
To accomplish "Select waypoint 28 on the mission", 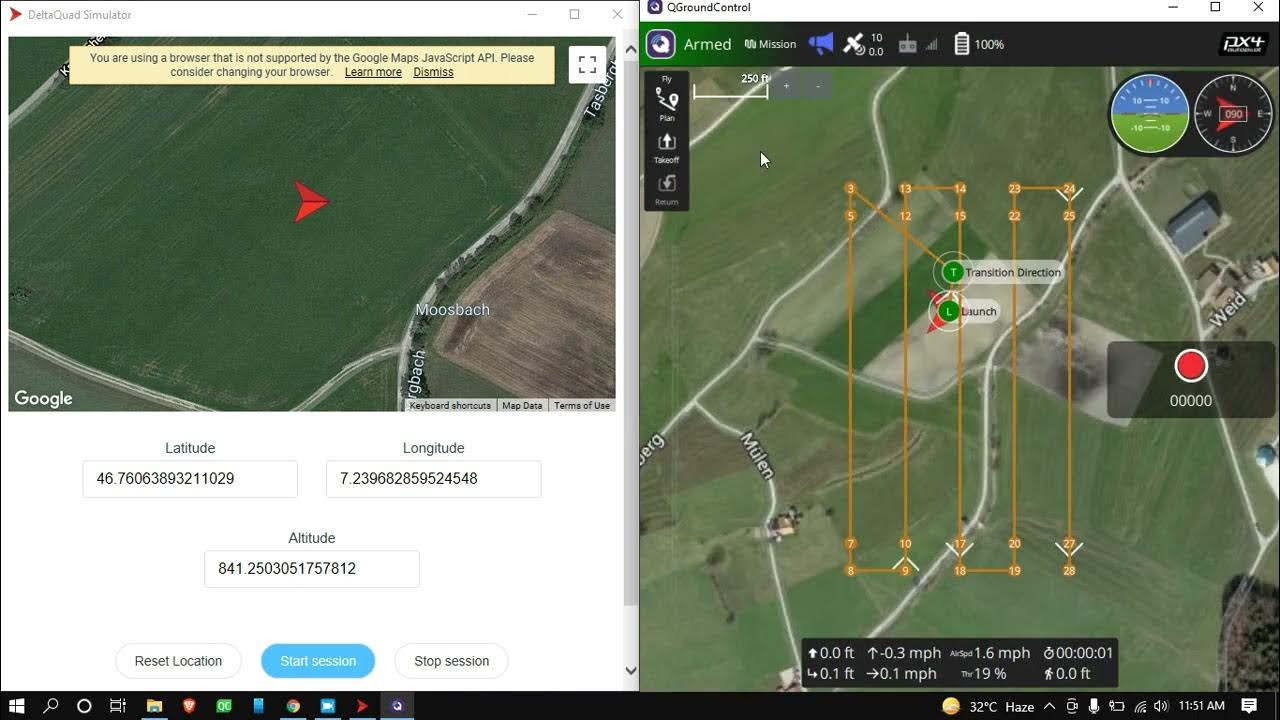I will 1069,571.
